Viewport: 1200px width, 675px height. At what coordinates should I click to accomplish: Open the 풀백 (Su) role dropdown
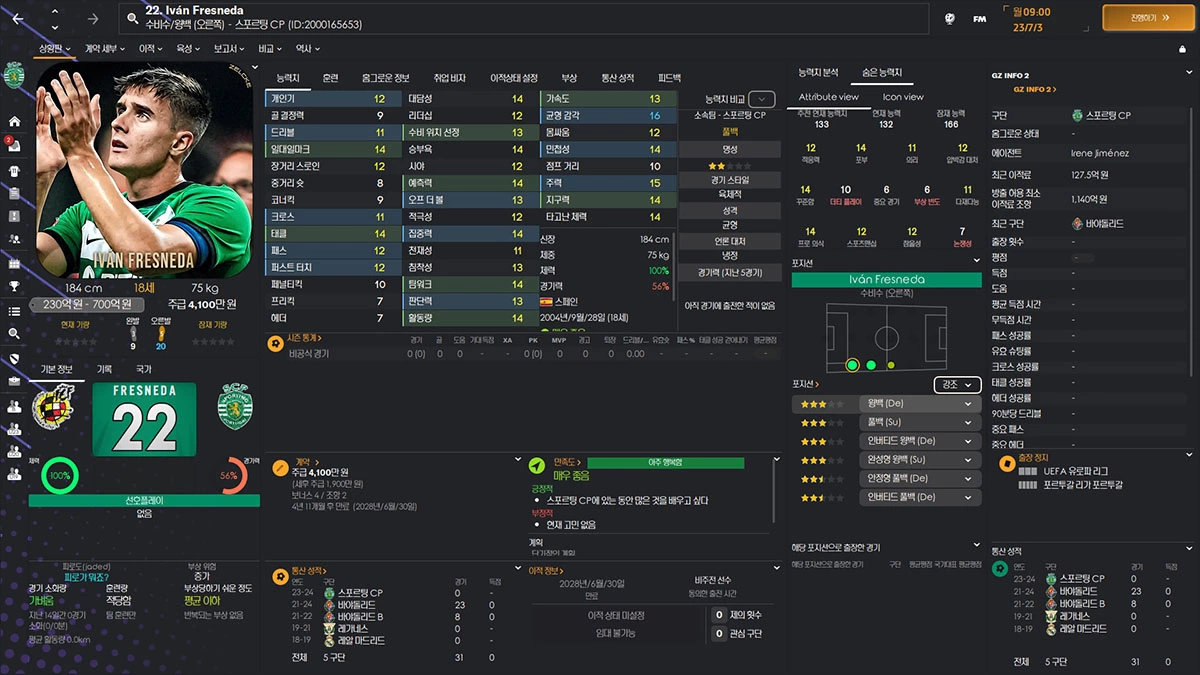[x=919, y=422]
